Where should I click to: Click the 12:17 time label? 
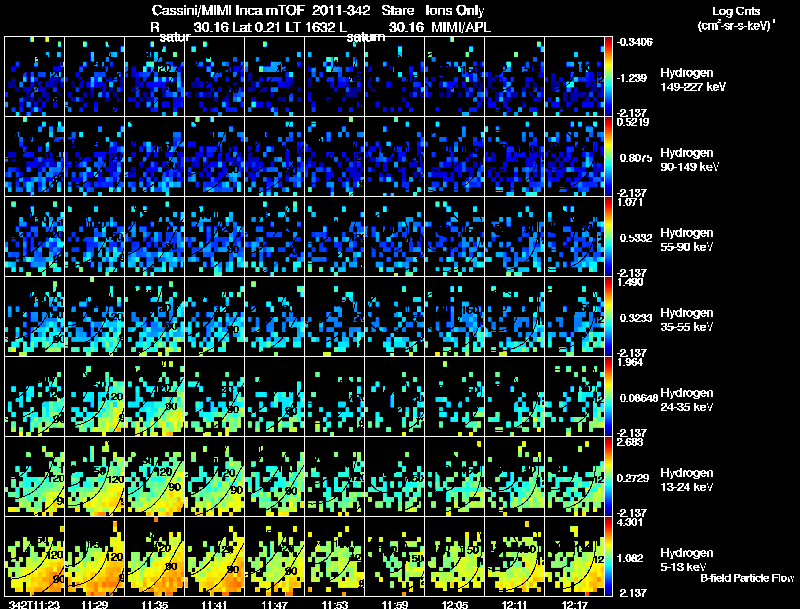[574, 604]
